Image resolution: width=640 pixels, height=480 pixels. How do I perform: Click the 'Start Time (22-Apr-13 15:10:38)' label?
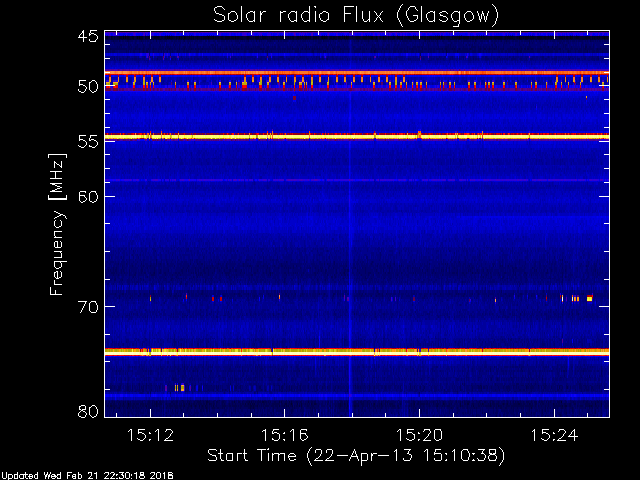[x=356, y=455]
